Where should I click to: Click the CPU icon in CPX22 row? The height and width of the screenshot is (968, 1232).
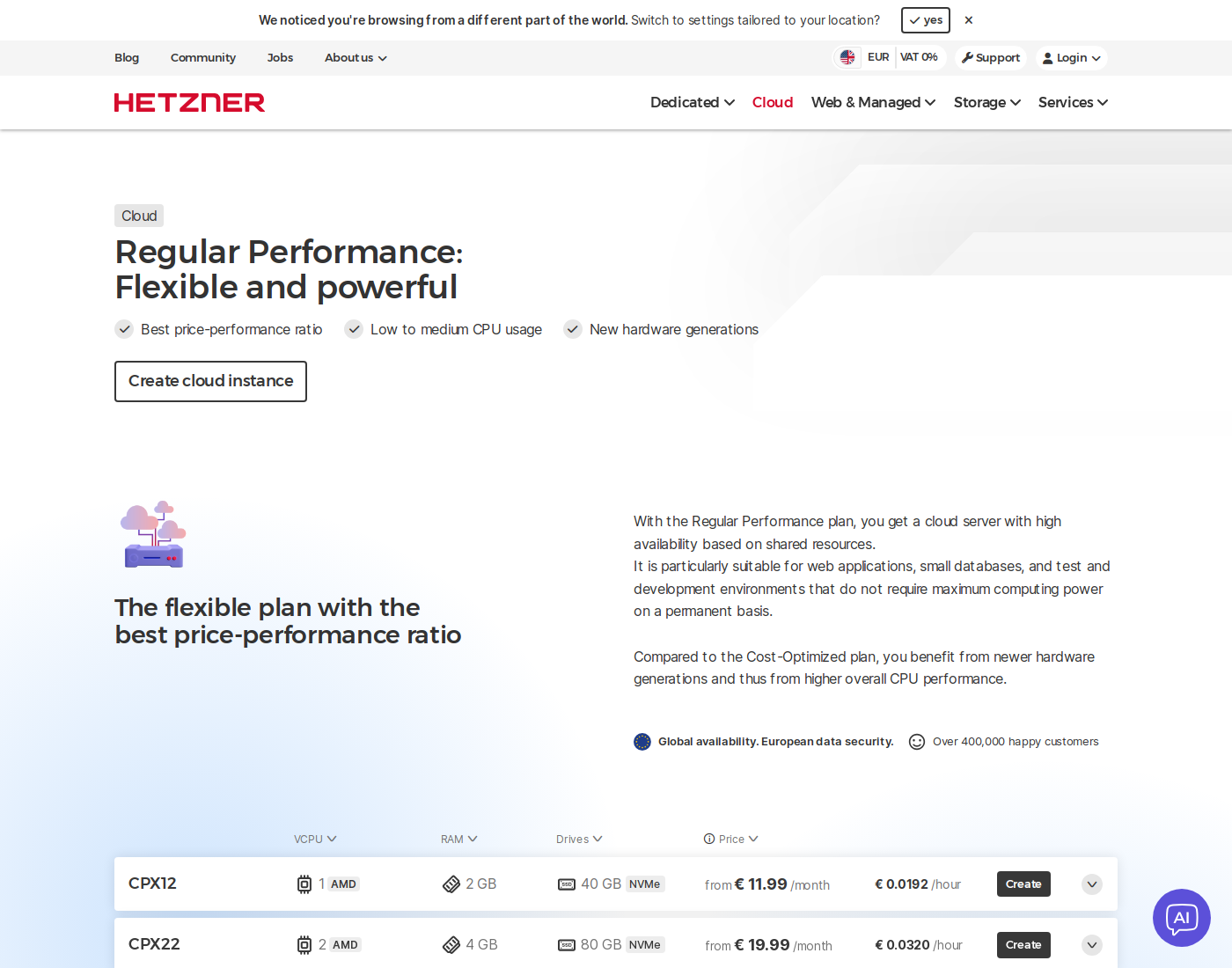click(304, 945)
